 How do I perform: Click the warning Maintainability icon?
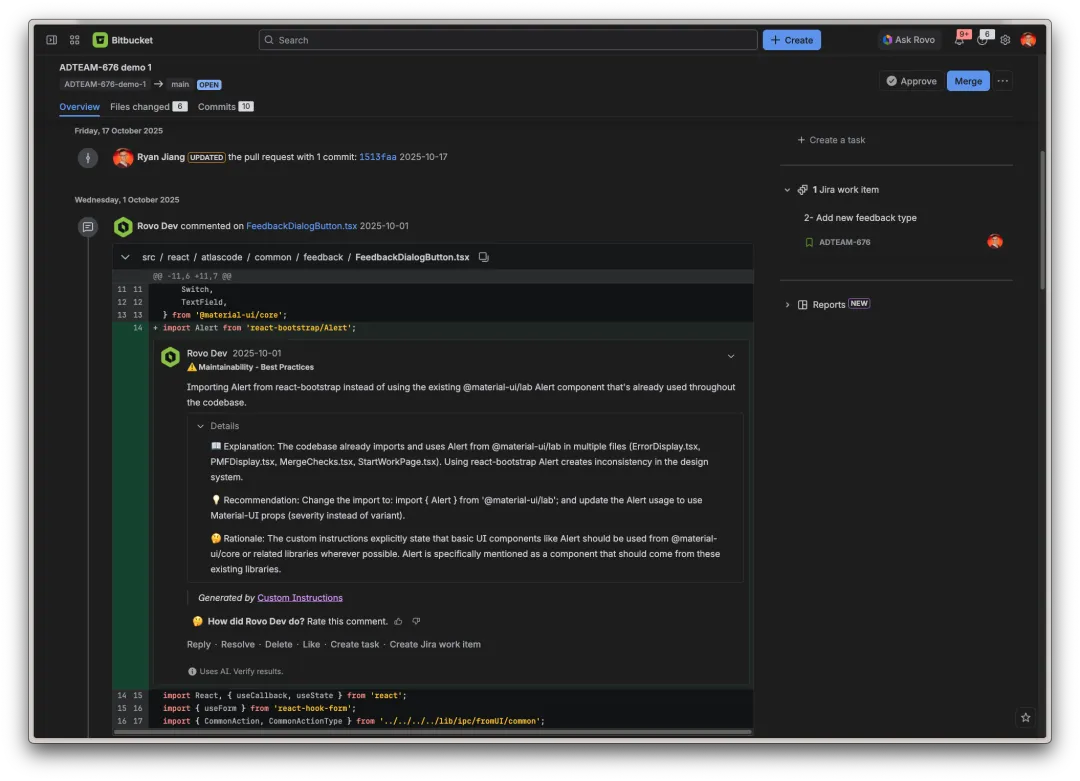(x=191, y=367)
